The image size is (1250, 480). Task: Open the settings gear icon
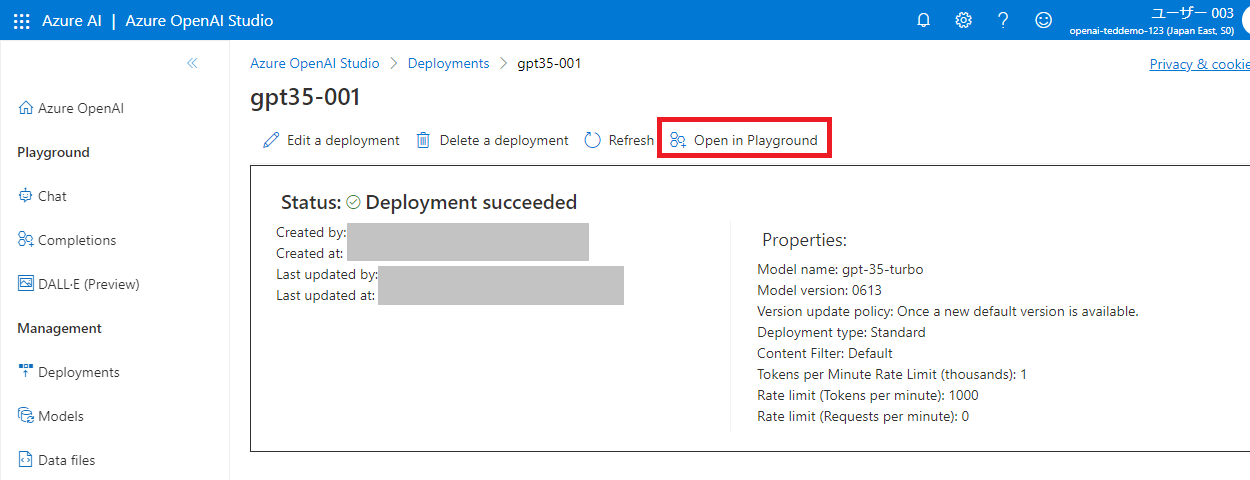click(x=963, y=20)
